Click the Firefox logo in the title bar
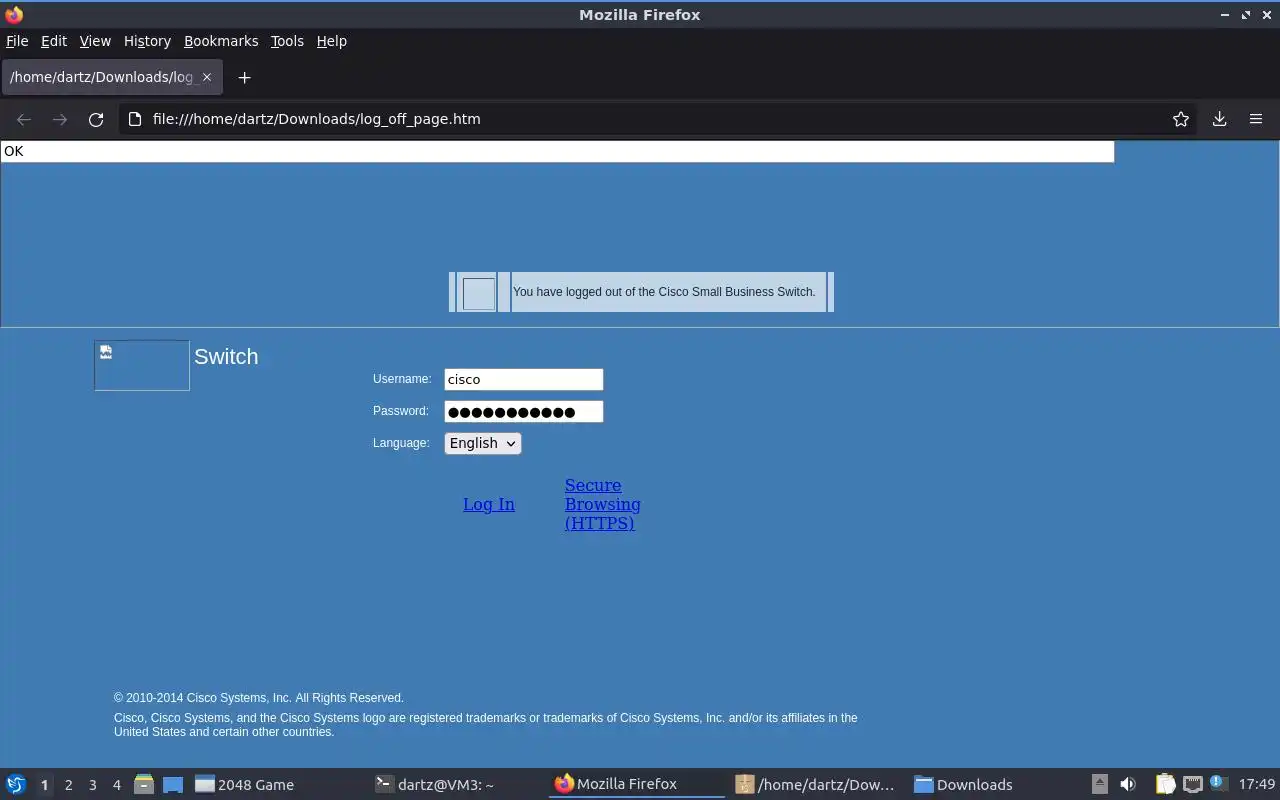The width and height of the screenshot is (1280, 800). [x=14, y=14]
